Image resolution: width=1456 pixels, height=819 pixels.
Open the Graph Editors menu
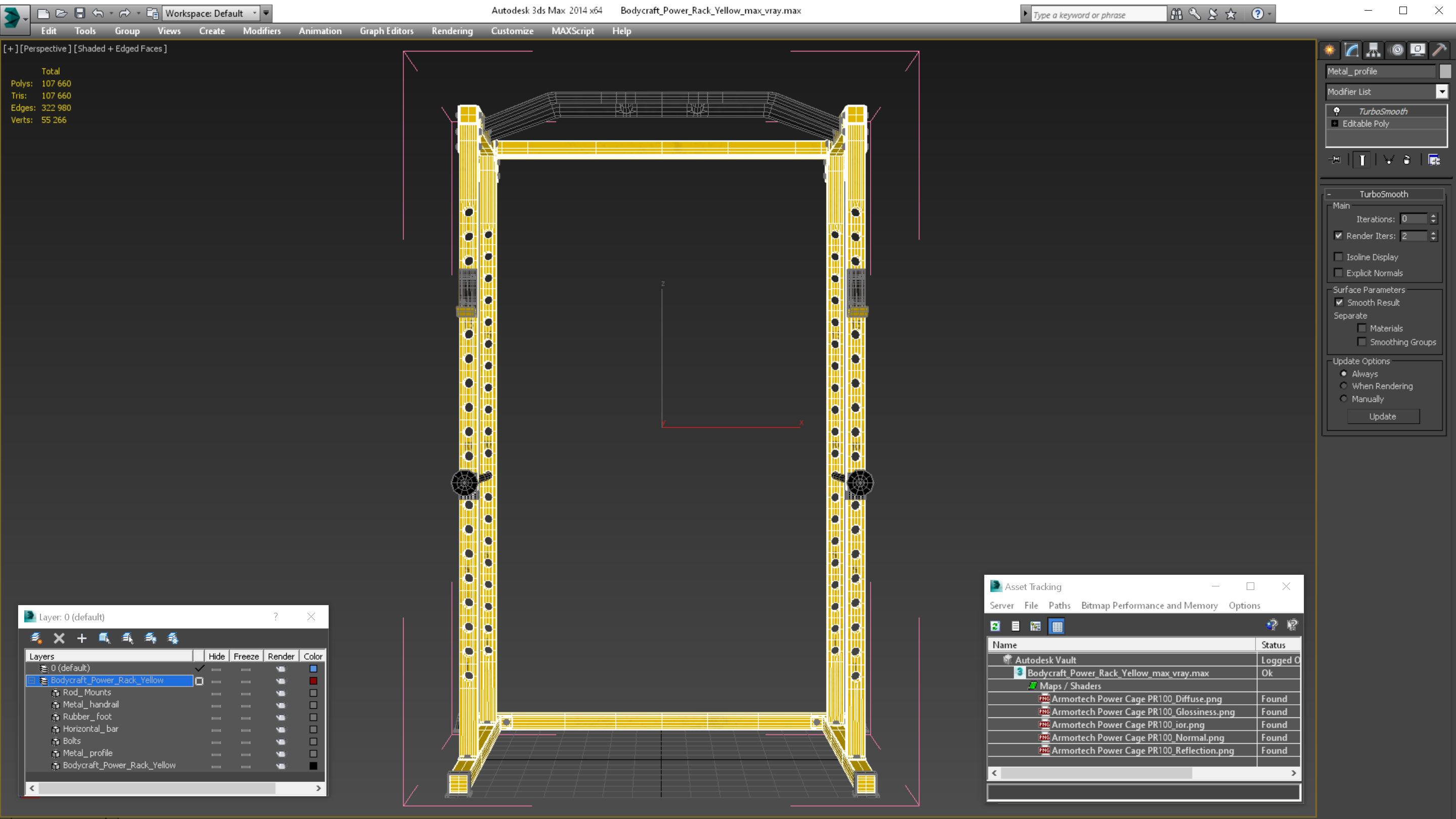click(x=387, y=31)
